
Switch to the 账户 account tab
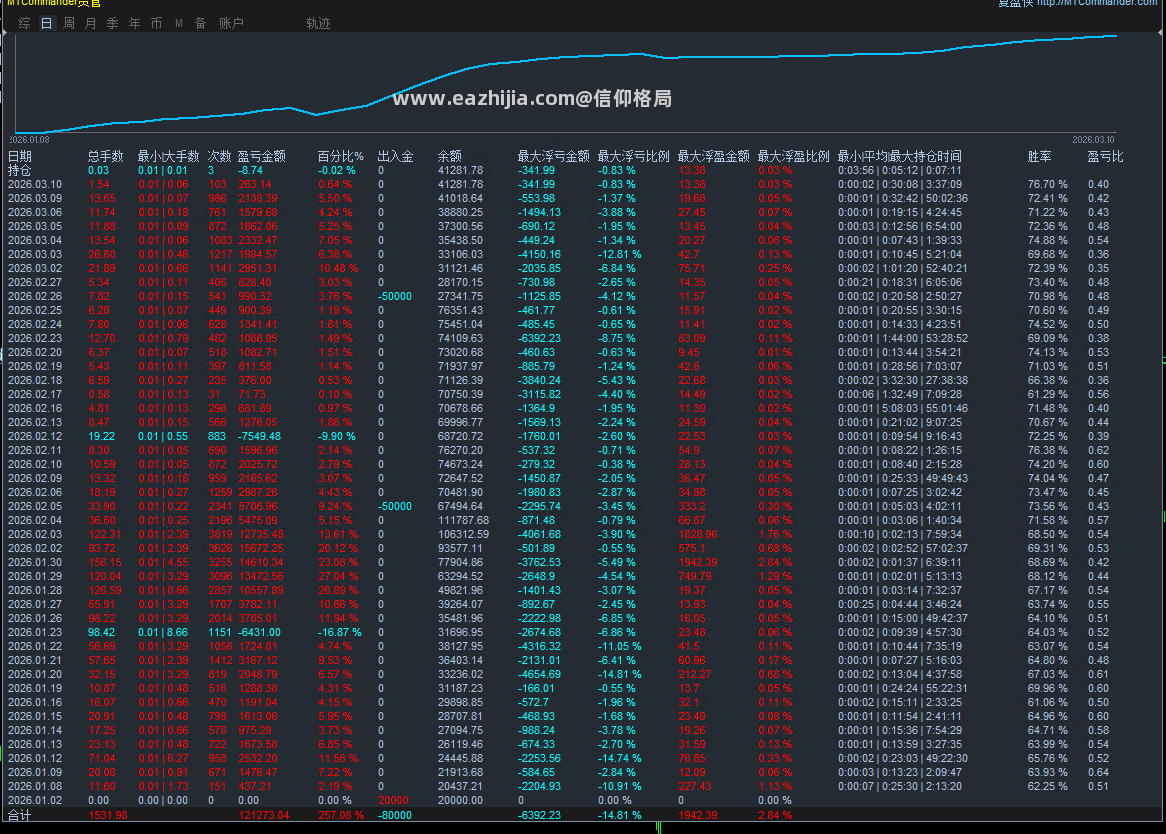pyautogui.click(x=231, y=24)
